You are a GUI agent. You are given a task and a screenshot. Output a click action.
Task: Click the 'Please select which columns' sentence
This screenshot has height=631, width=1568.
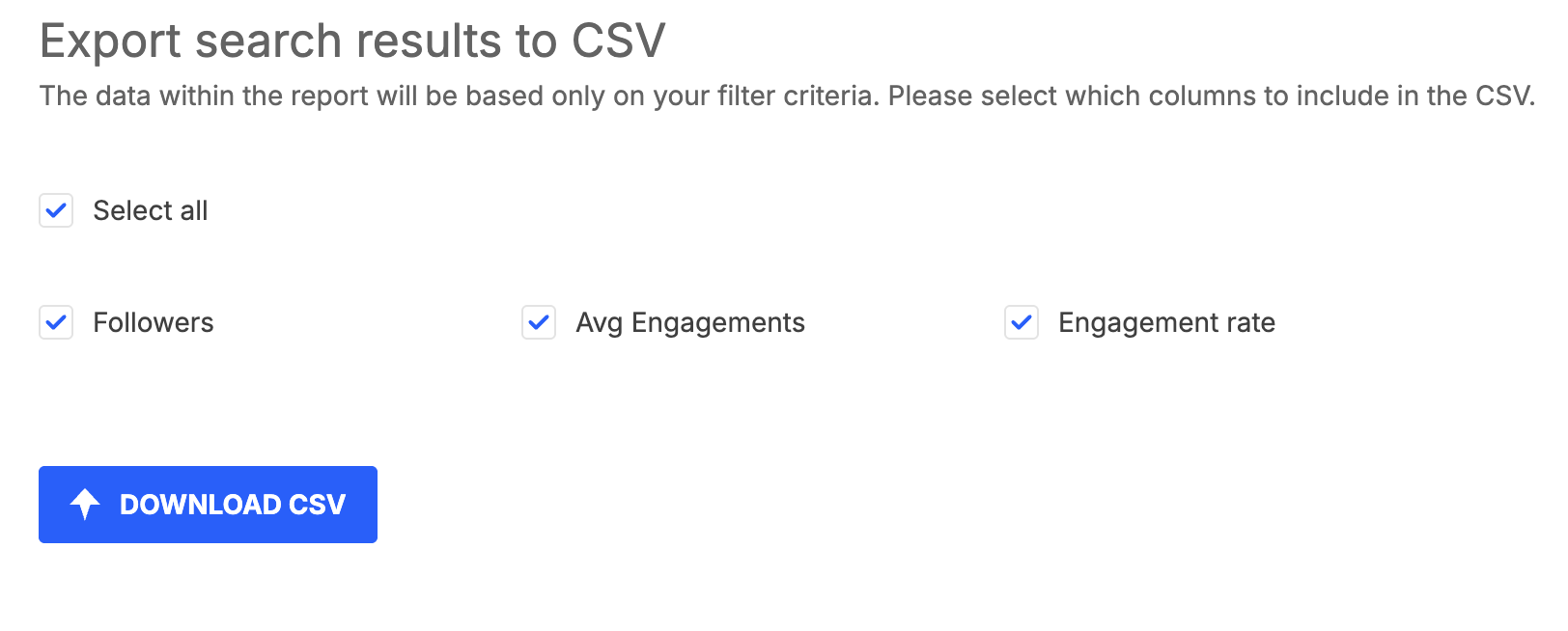[1212, 96]
